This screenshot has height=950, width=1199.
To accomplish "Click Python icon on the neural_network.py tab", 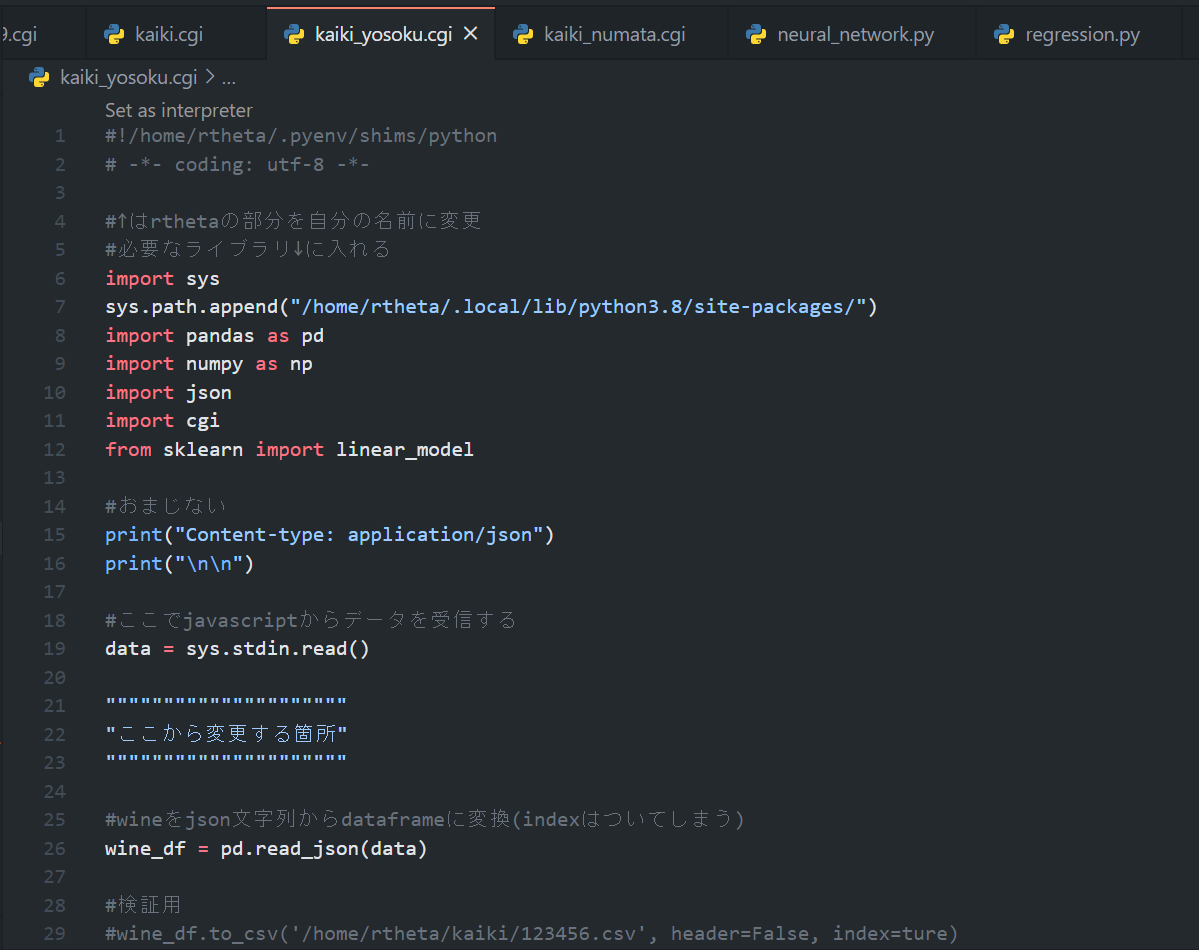I will [x=756, y=35].
